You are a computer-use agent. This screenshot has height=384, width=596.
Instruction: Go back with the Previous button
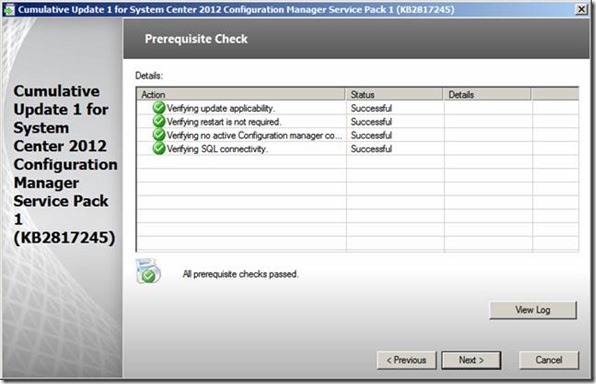pos(406,360)
